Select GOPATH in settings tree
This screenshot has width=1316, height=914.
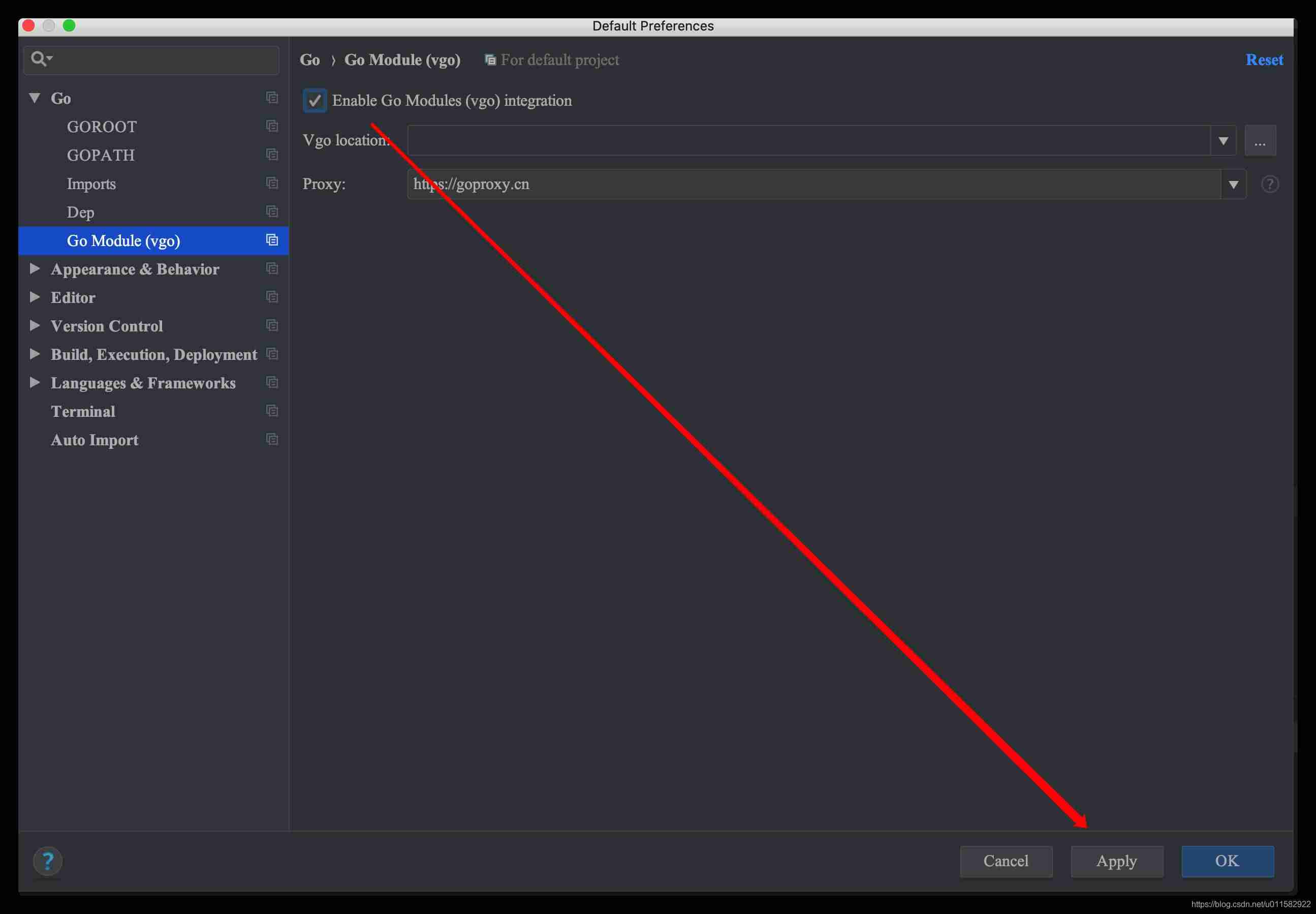pos(101,155)
